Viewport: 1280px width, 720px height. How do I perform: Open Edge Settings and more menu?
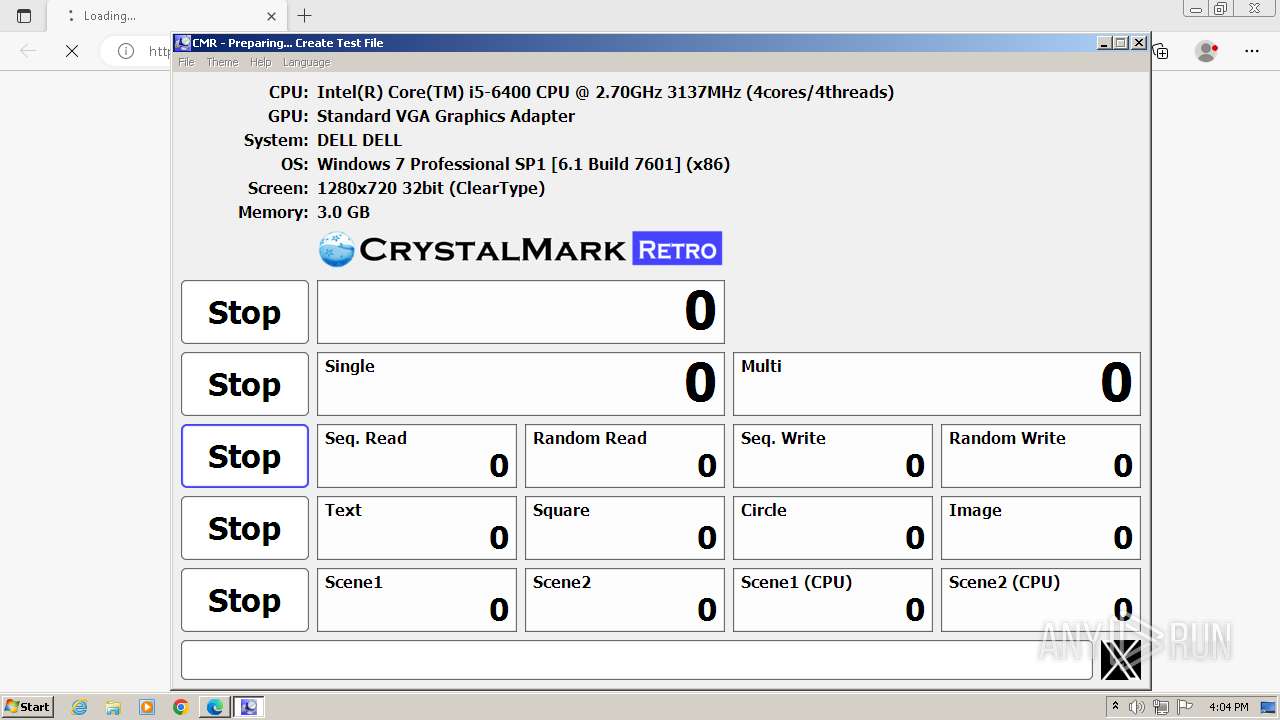tap(1252, 51)
